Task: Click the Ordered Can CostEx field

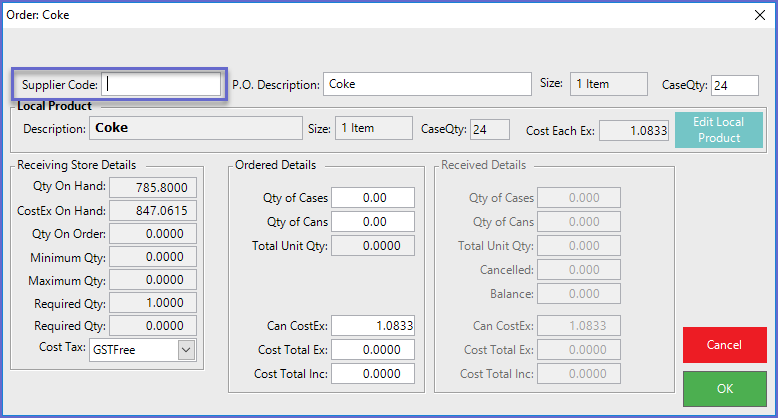Action: (x=372, y=326)
